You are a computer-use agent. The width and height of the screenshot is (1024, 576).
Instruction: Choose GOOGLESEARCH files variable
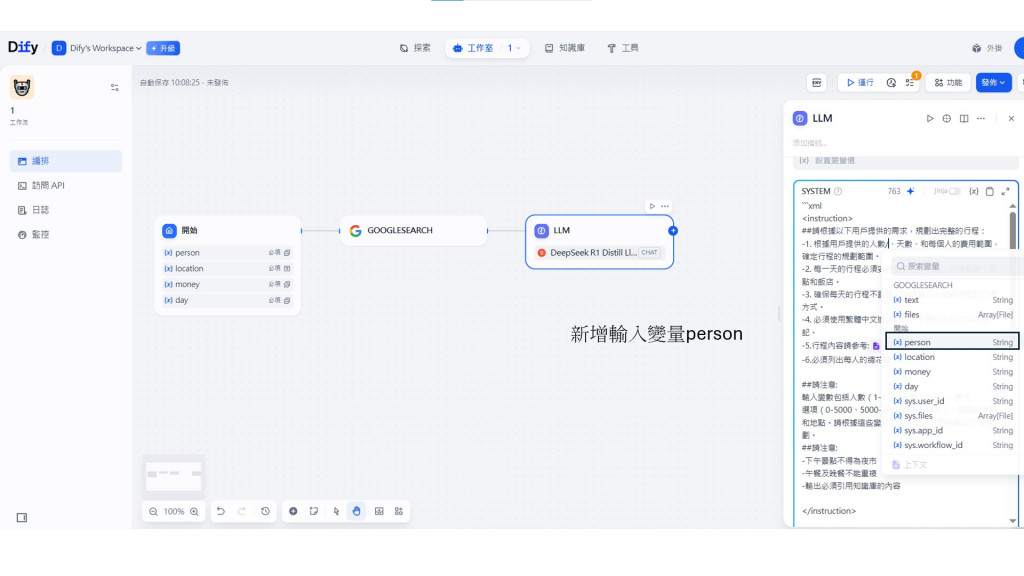953,315
